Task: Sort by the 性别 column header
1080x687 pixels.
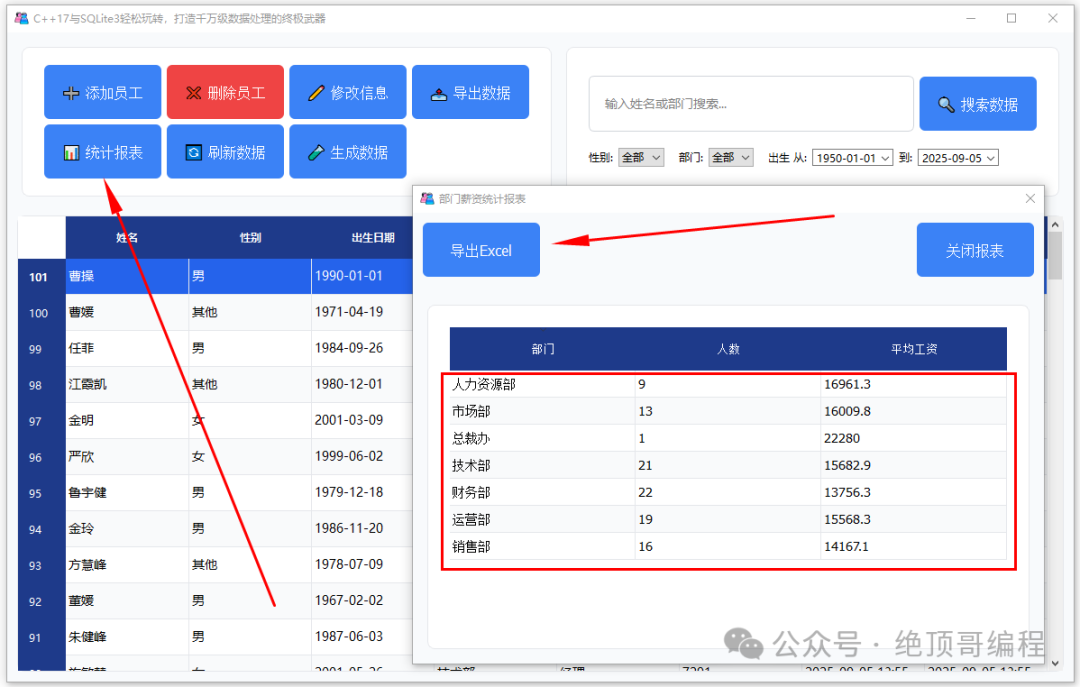Action: (x=250, y=238)
